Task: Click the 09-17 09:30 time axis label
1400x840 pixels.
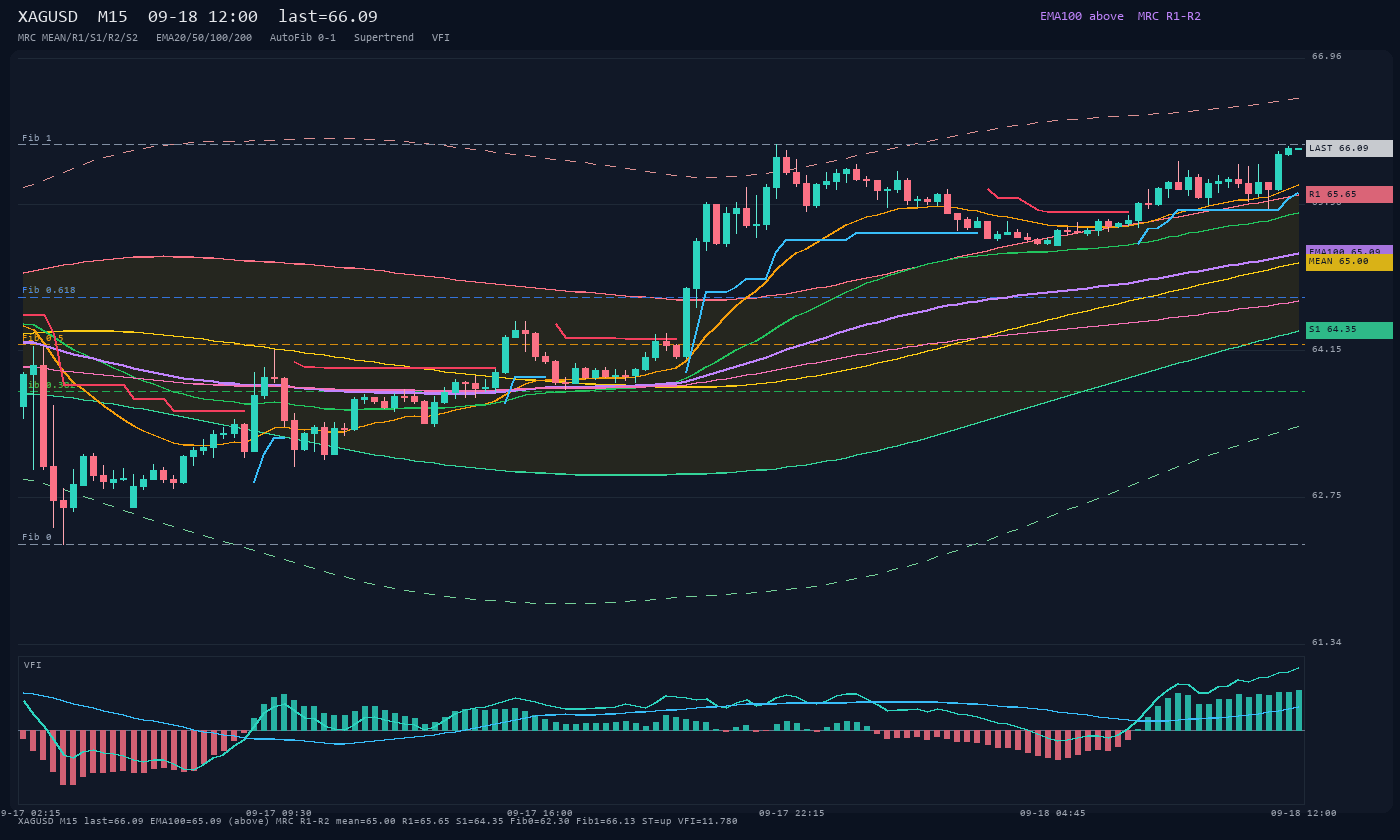Action: 279,813
